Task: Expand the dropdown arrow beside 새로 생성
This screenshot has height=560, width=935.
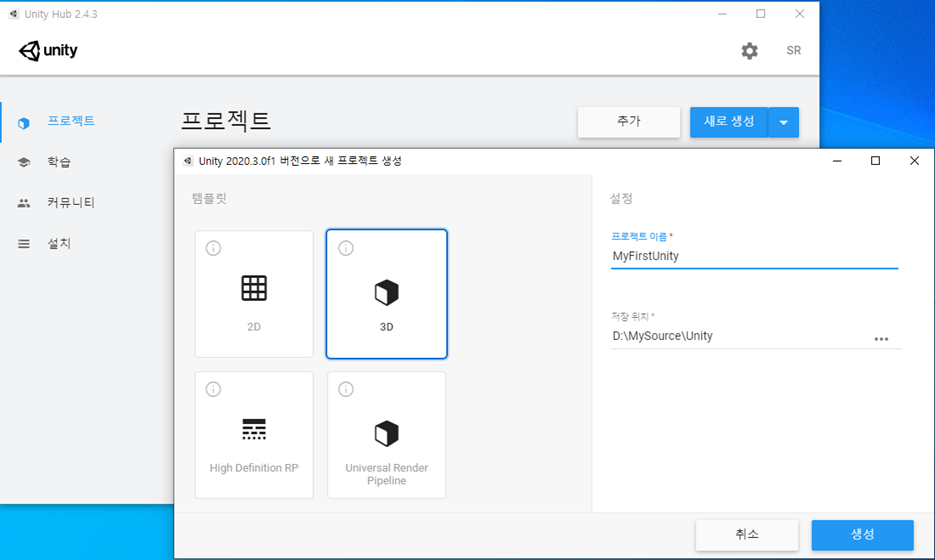Action: [784, 122]
